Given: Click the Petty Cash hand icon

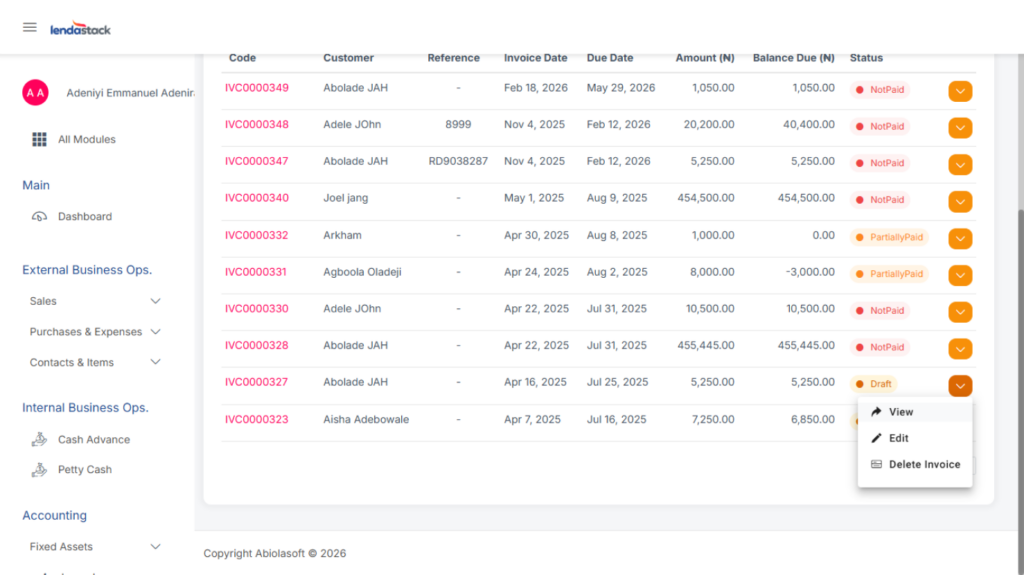Looking at the screenshot, I should (x=39, y=469).
